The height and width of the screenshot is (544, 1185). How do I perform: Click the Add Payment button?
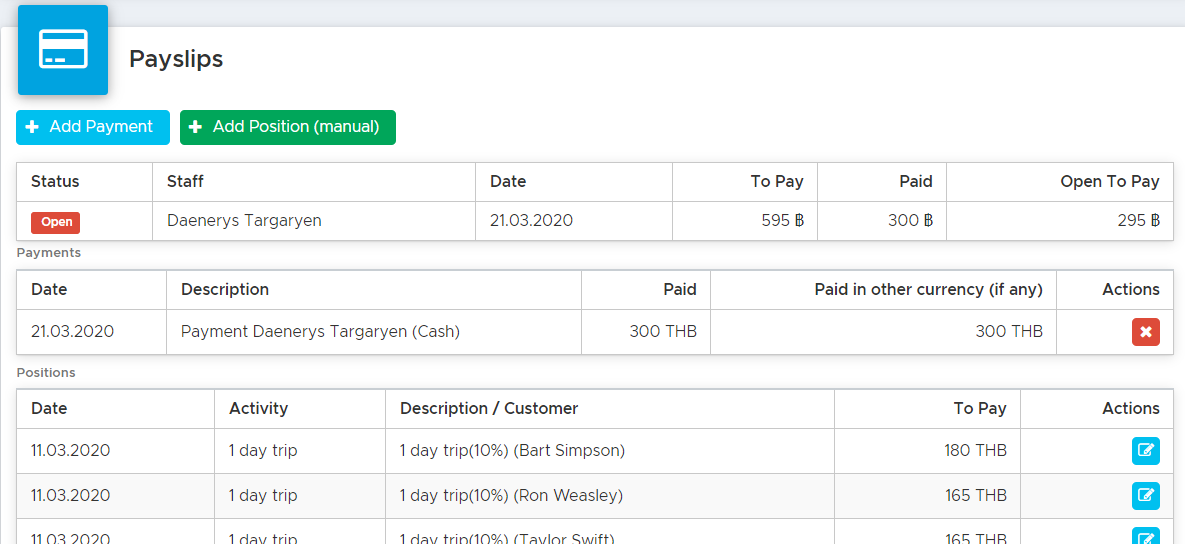93,127
